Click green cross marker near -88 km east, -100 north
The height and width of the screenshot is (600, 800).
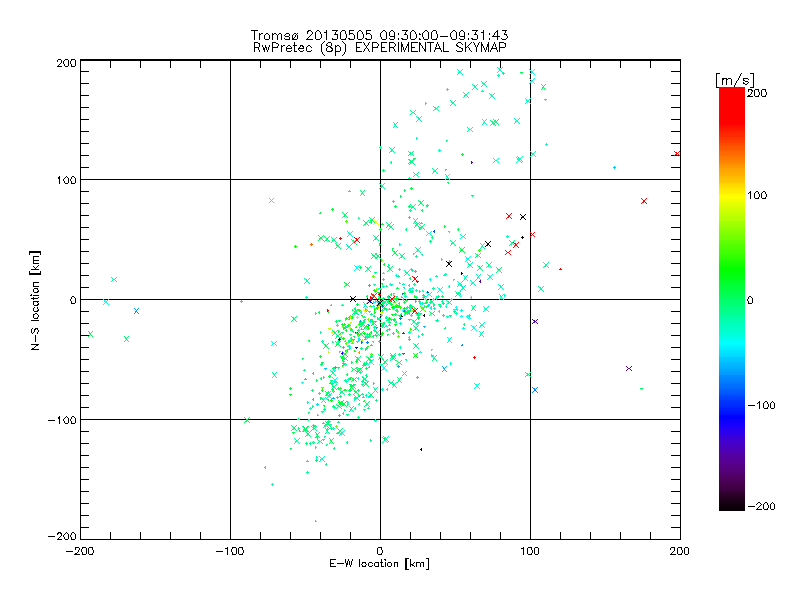[247, 420]
